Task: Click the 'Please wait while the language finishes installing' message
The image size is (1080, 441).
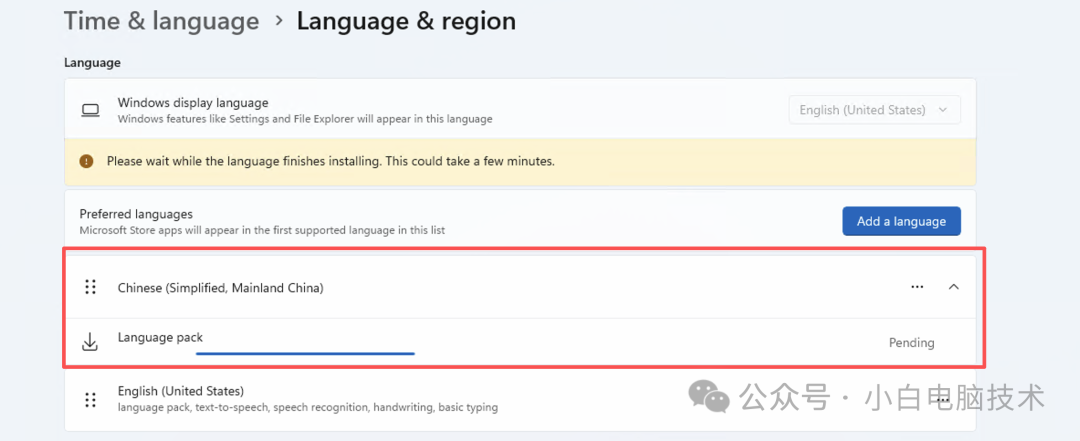Action: click(331, 161)
